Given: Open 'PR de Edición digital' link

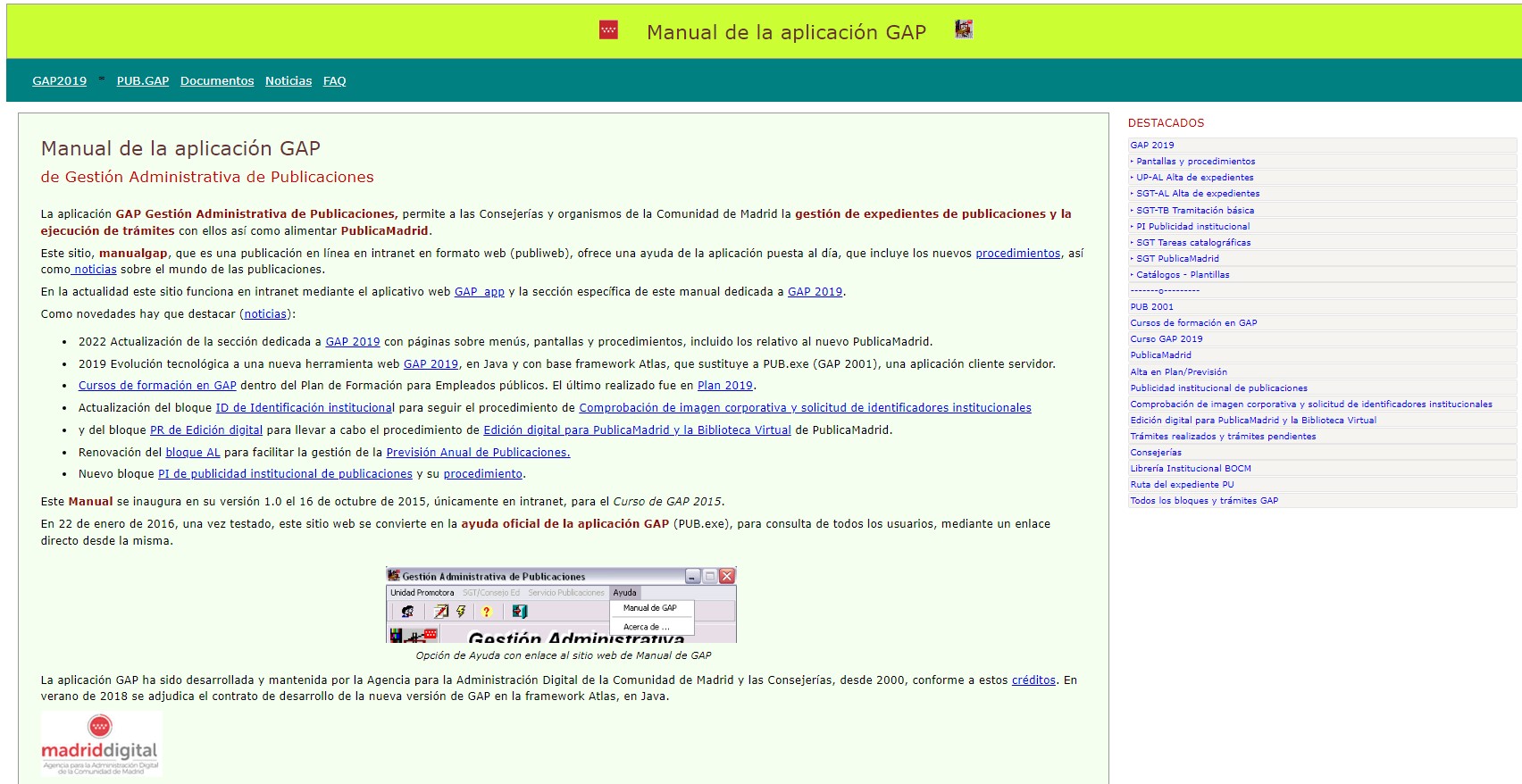Looking at the screenshot, I should point(206,430).
